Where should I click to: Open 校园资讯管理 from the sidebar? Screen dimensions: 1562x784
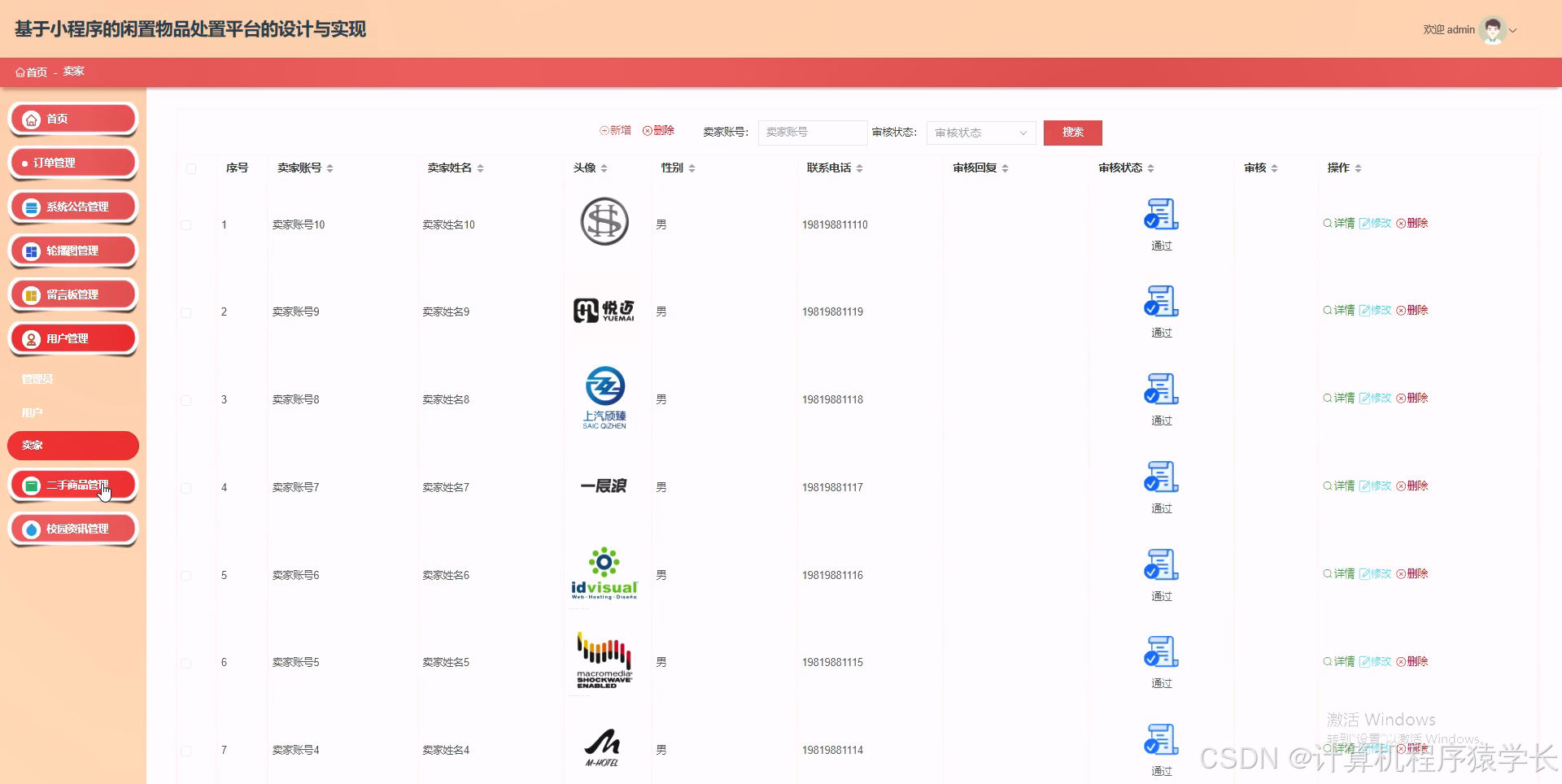pos(73,528)
